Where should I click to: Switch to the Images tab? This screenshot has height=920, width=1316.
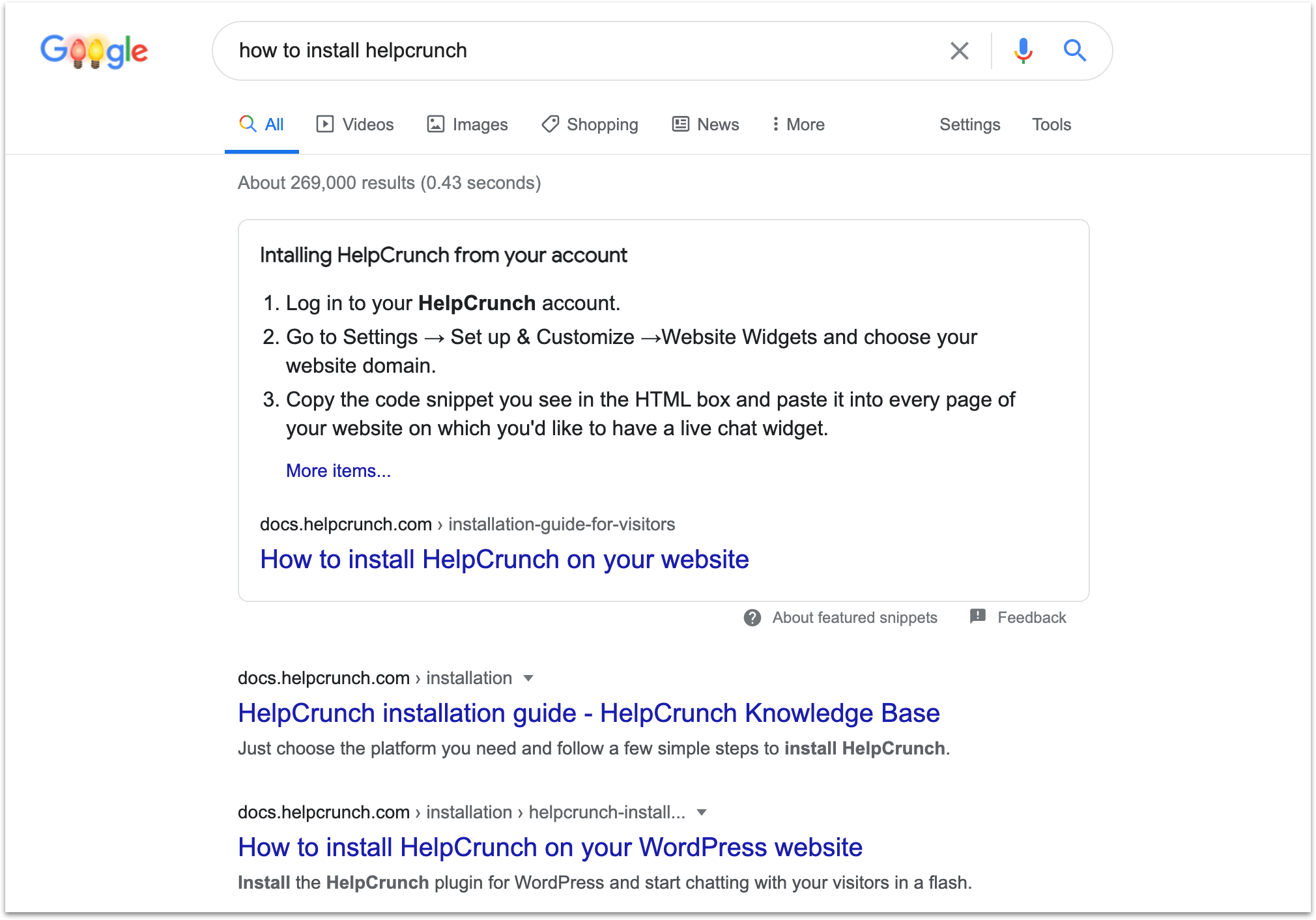coord(467,124)
